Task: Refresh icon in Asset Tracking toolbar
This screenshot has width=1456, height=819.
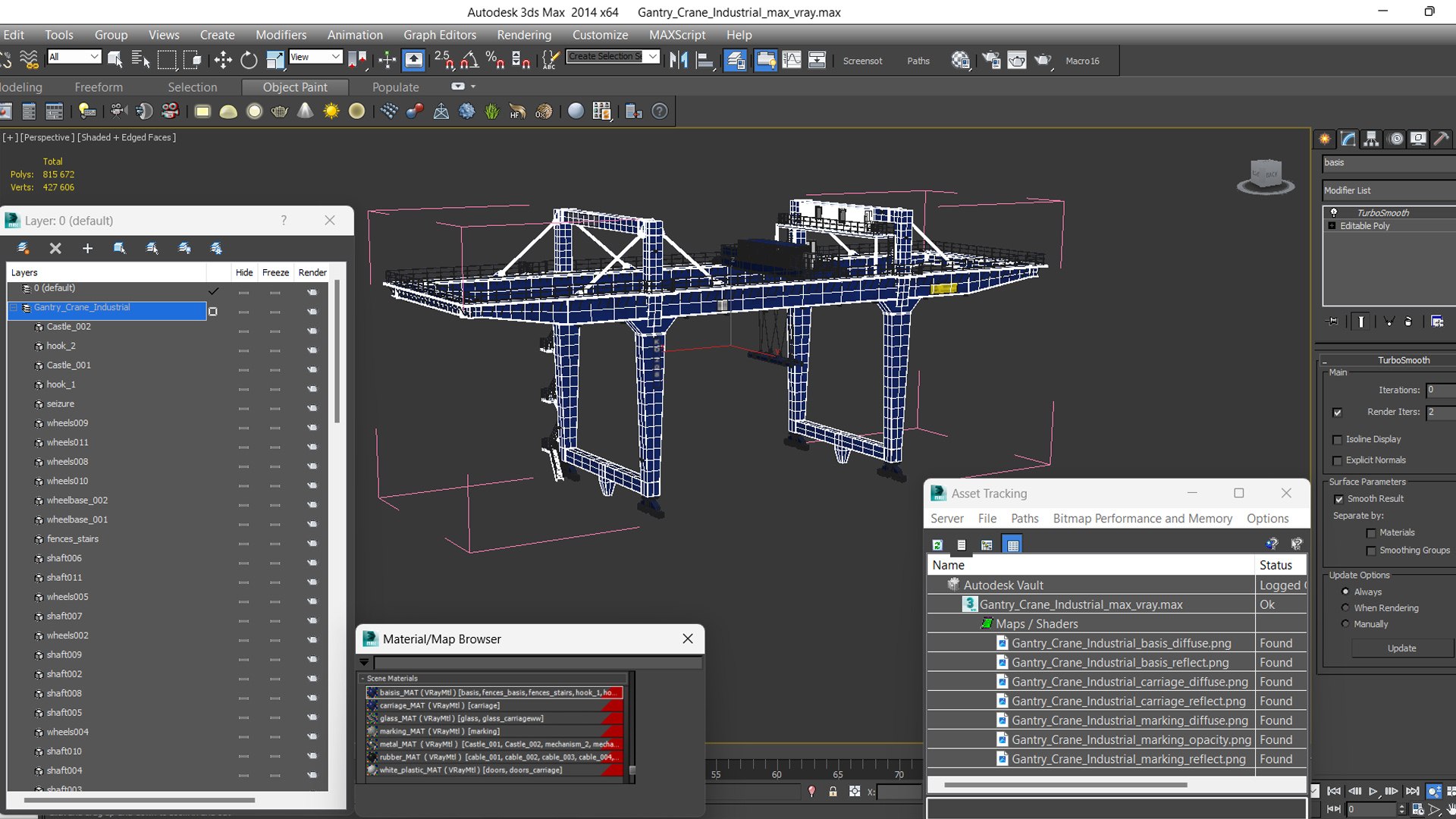Action: coord(937,544)
